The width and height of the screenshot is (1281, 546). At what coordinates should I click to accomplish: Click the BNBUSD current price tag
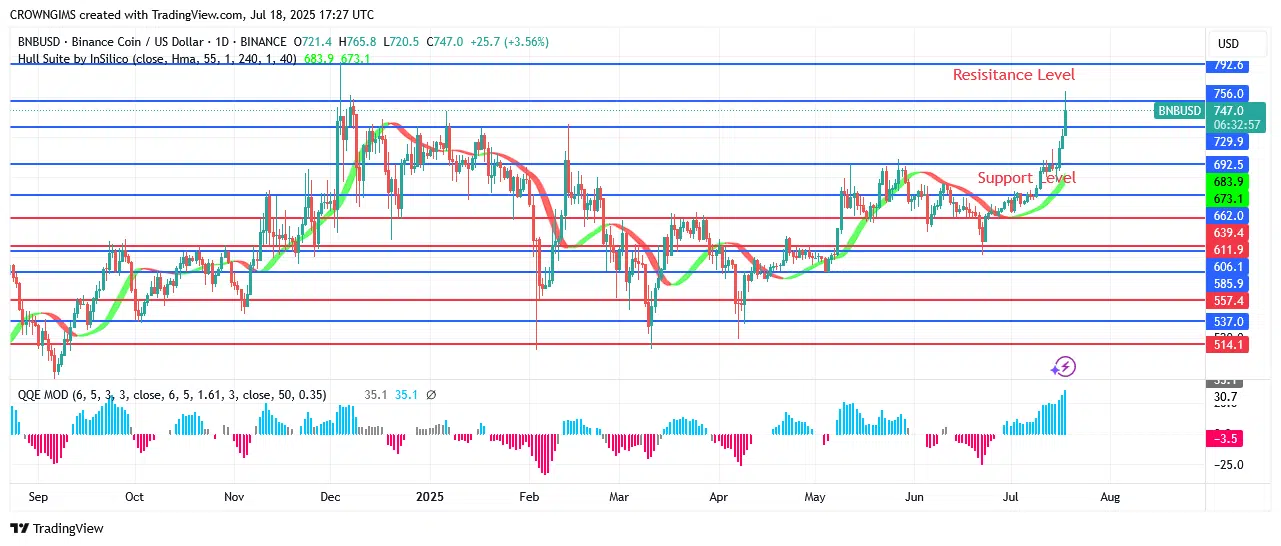coord(1177,110)
